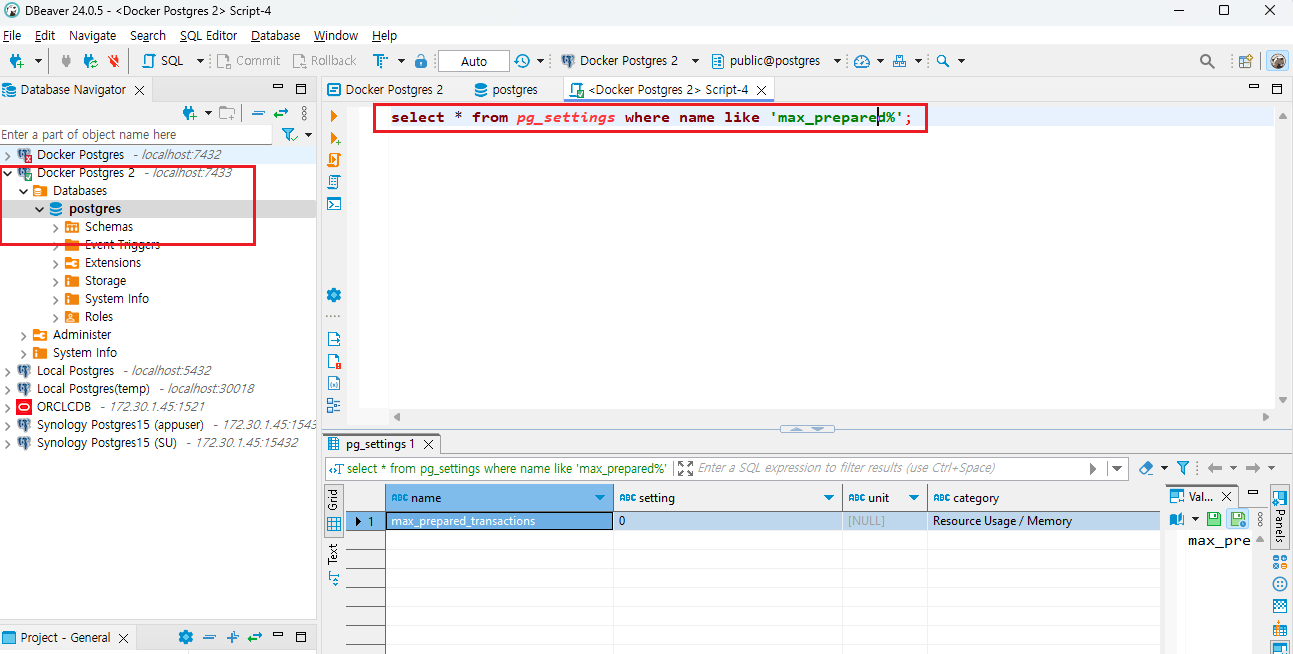This screenshot has height=654, width=1293.
Task: Select Local Postgres(temp) connection
Action: (x=93, y=389)
